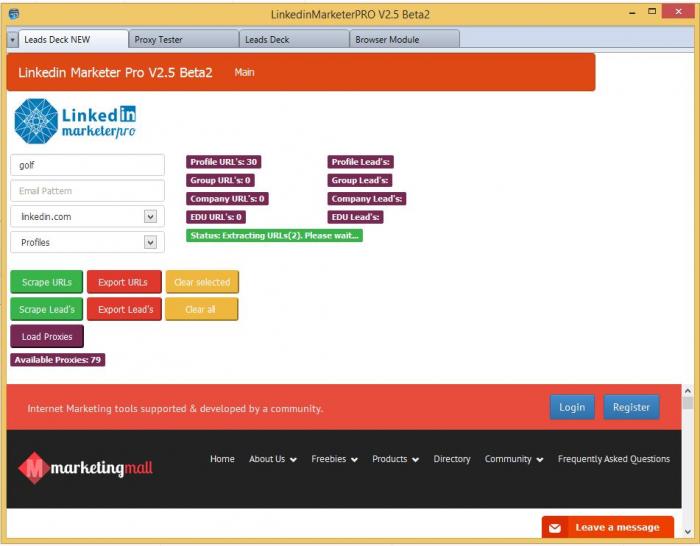Expand the Profiles type dropdown
Image resolution: width=700 pixels, height=546 pixels.
coord(150,242)
